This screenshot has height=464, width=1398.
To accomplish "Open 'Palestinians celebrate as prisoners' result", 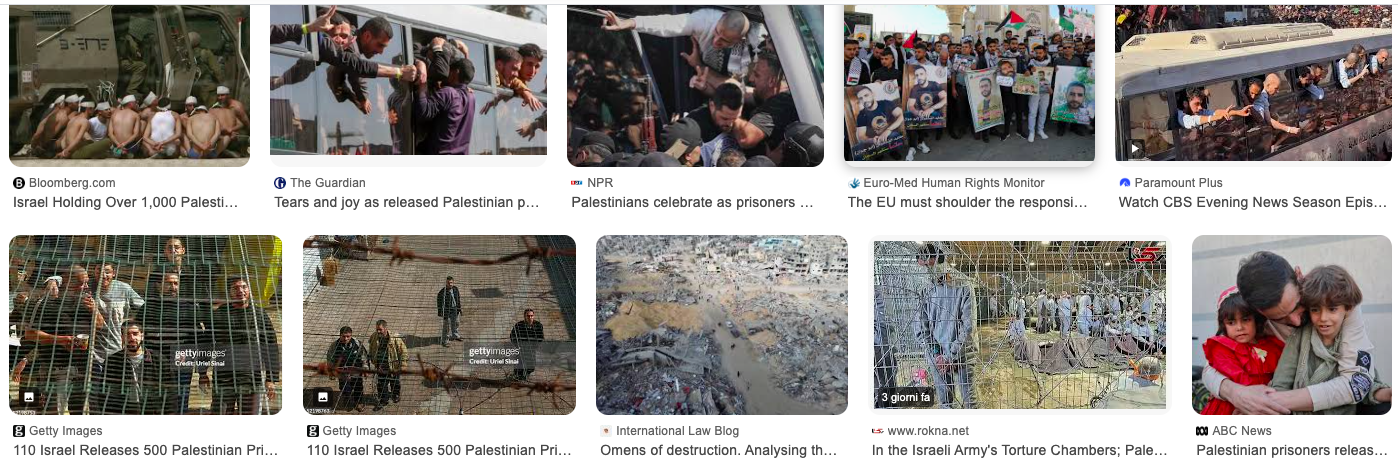I will pyautogui.click(x=693, y=202).
